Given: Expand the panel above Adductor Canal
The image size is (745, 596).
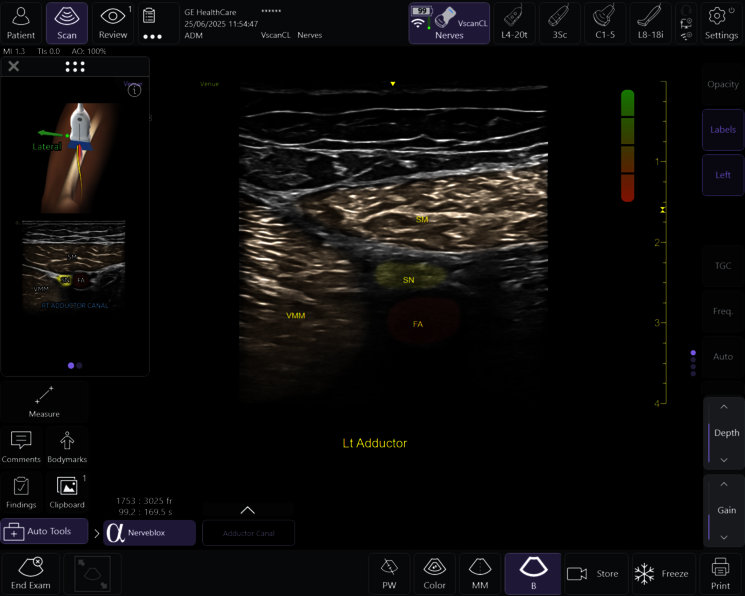Looking at the screenshot, I should tap(248, 510).
